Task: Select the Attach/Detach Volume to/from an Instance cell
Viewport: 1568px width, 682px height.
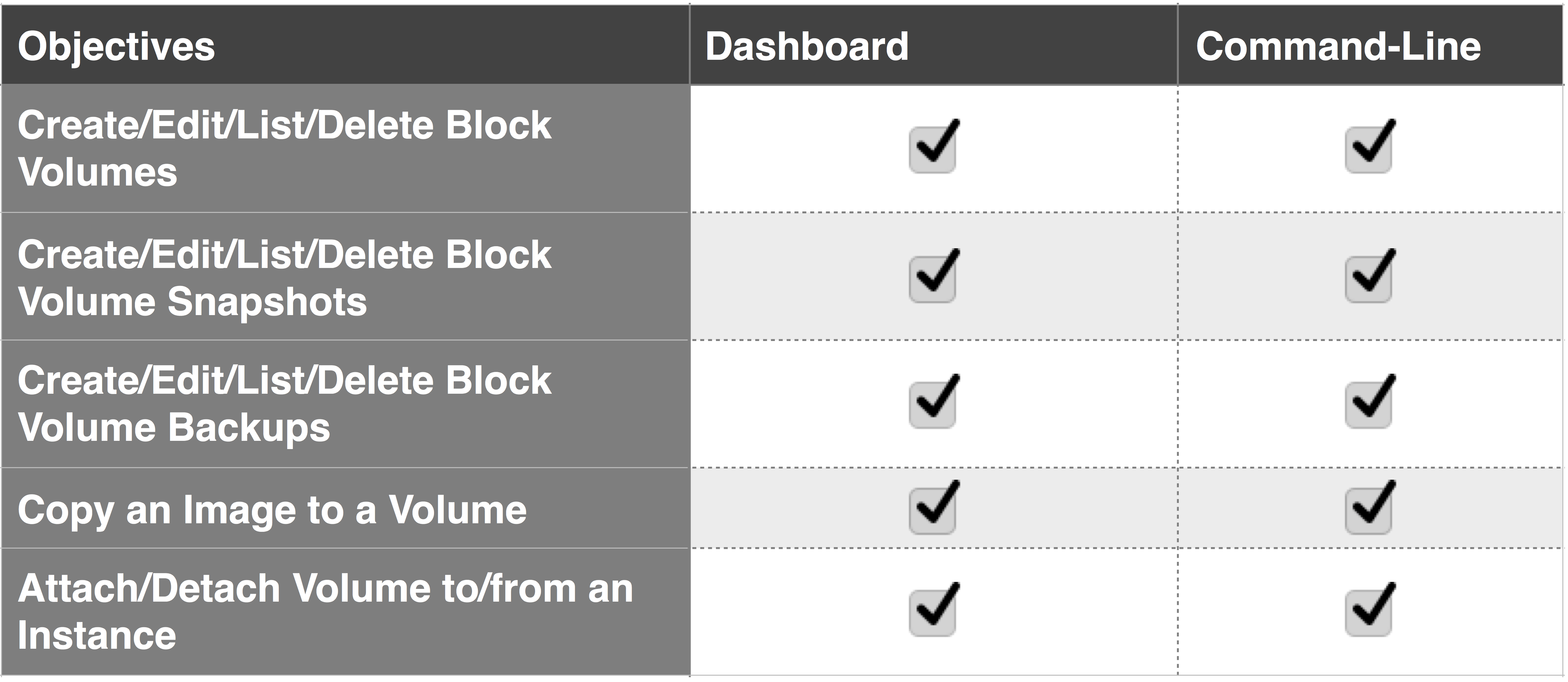Action: coord(345,612)
